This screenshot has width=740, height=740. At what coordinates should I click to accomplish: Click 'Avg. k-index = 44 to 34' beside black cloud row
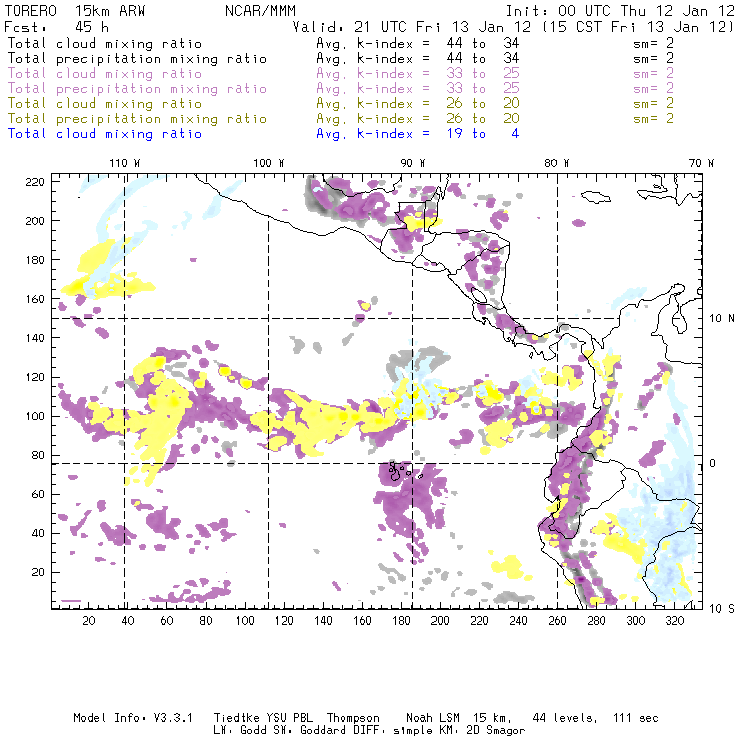pyautogui.click(x=418, y=44)
